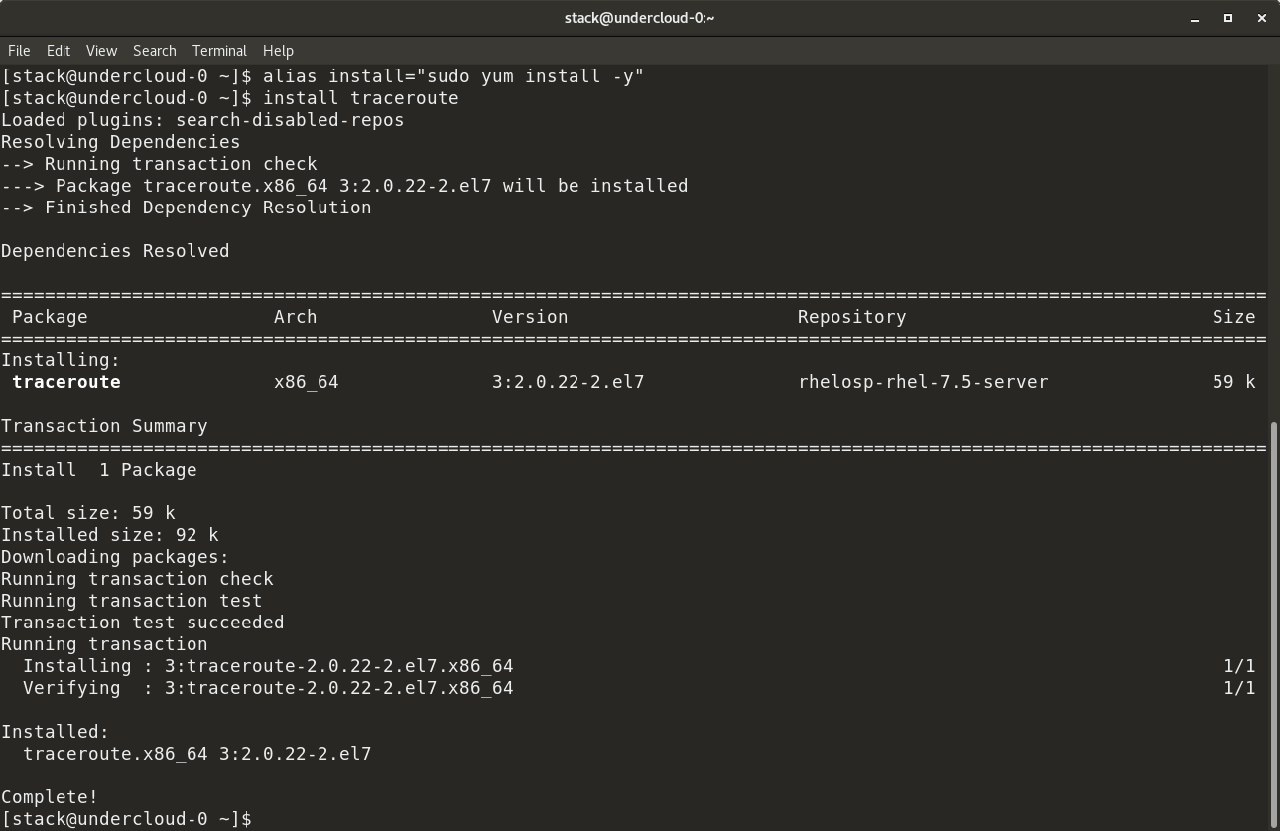Close the terminal window

click(x=1261, y=18)
